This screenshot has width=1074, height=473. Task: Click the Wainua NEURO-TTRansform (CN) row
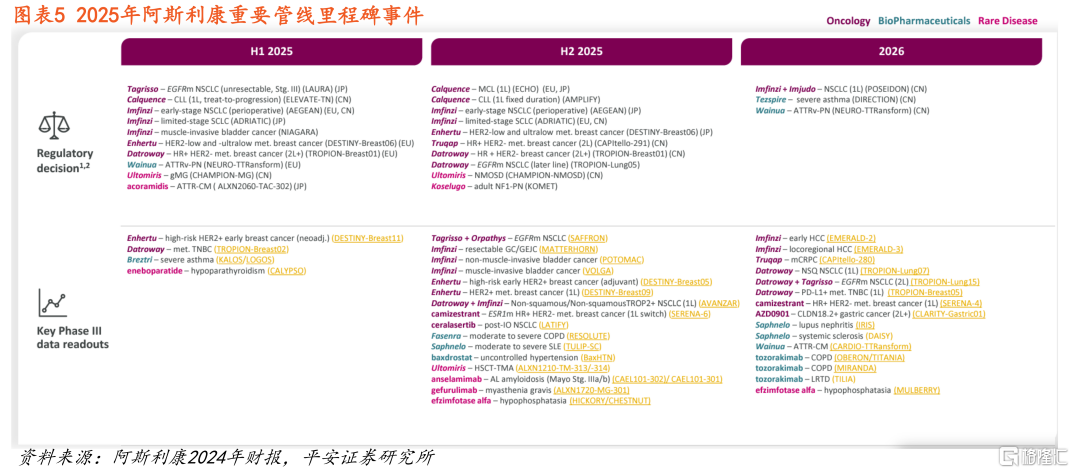point(842,111)
